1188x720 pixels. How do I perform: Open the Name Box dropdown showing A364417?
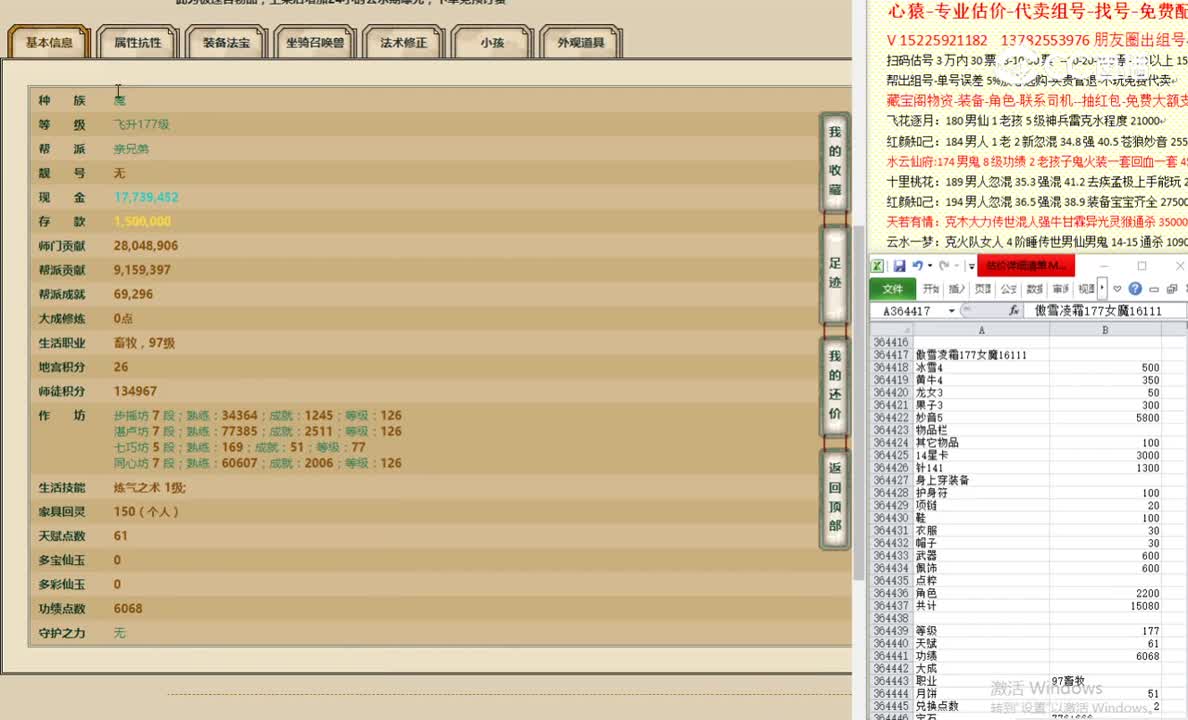coord(951,310)
